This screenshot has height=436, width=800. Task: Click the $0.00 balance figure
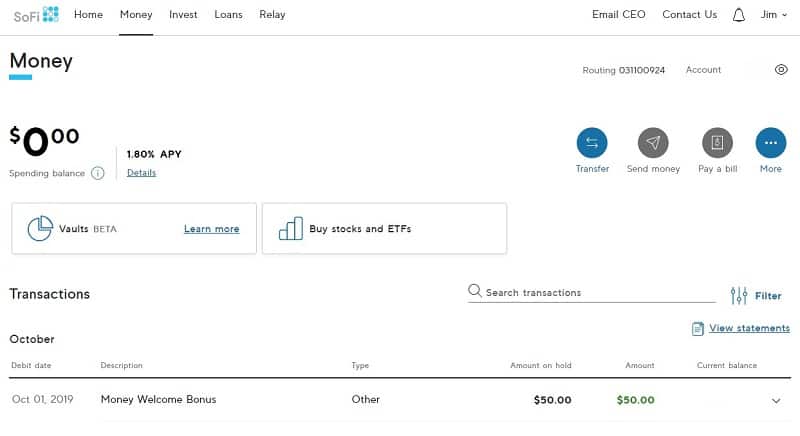pyautogui.click(x=44, y=141)
